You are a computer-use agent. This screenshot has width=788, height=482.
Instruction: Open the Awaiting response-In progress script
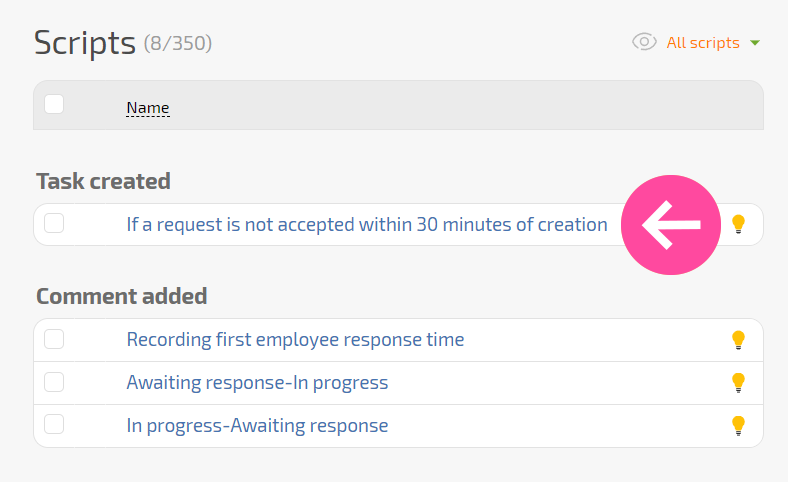tap(257, 382)
